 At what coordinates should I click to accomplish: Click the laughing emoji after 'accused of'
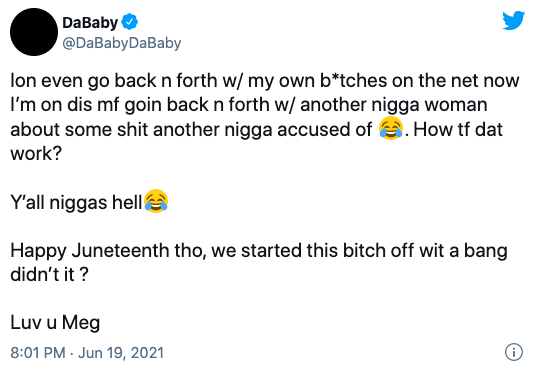391,128
